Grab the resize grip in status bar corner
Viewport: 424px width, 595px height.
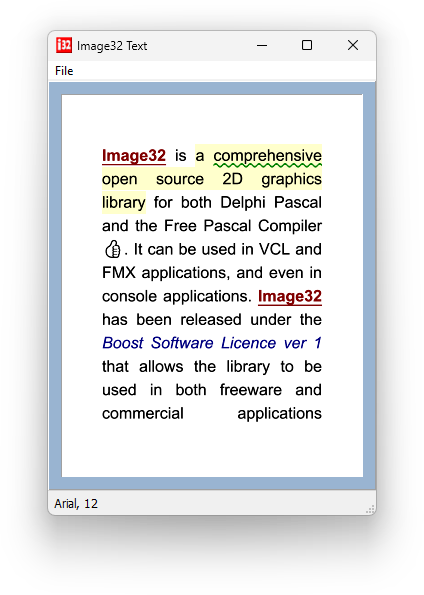[x=371, y=510]
